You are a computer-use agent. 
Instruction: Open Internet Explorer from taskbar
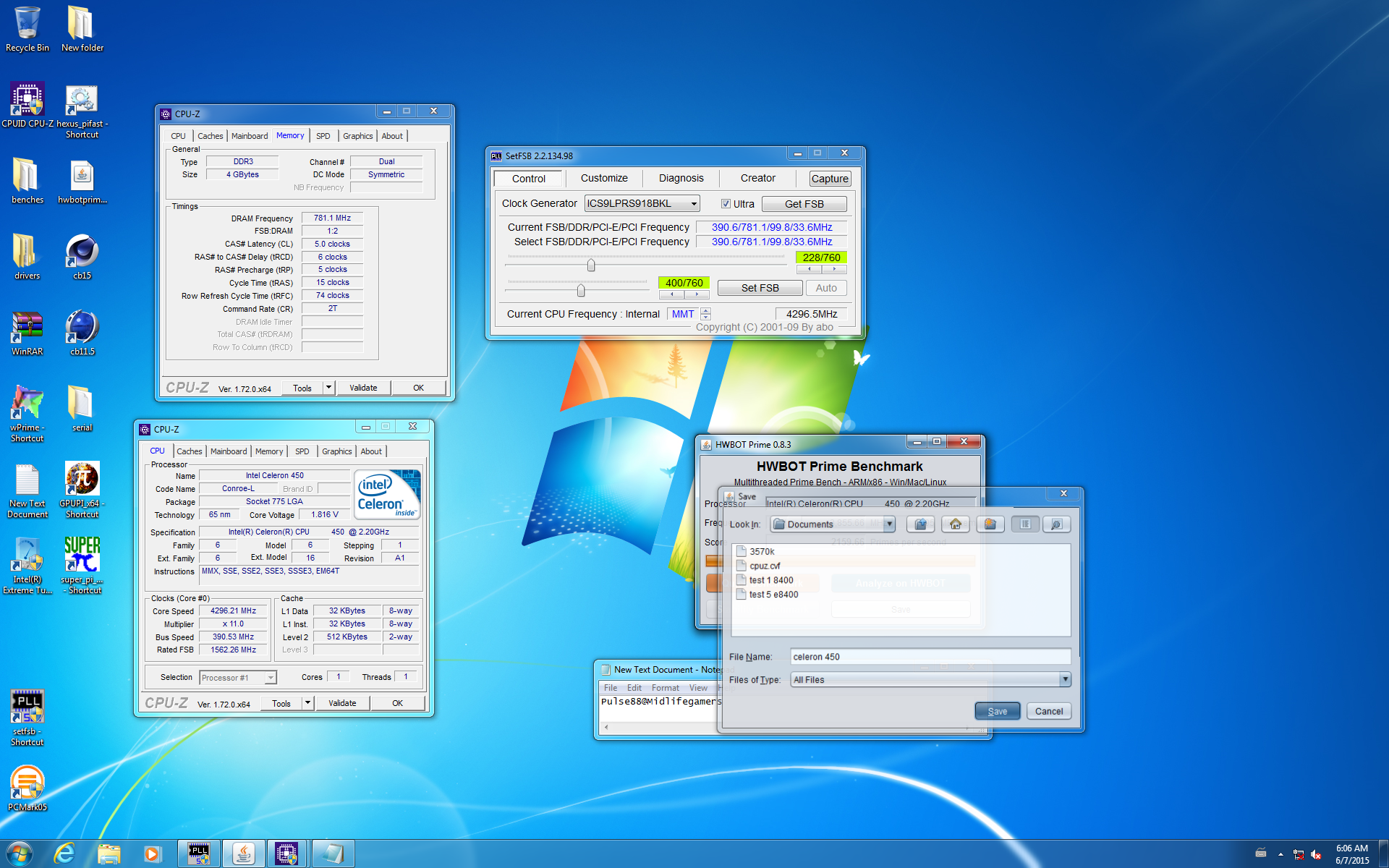[65, 854]
